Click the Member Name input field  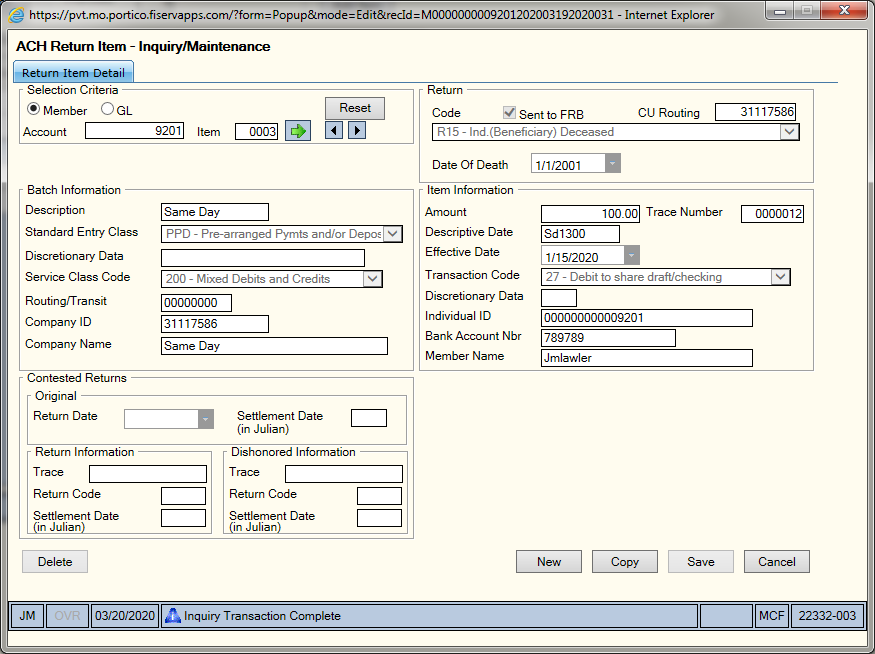[x=647, y=358]
